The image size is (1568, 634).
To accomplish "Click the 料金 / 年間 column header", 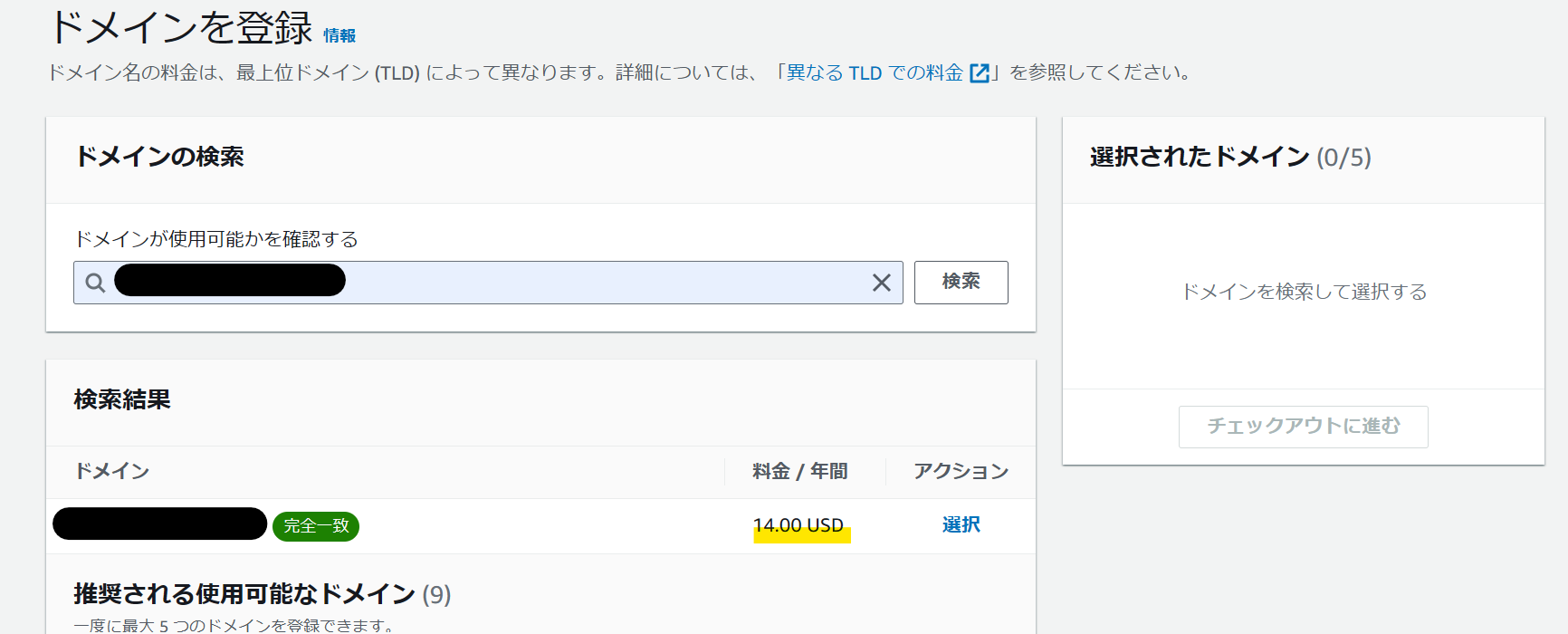I will pos(799,471).
